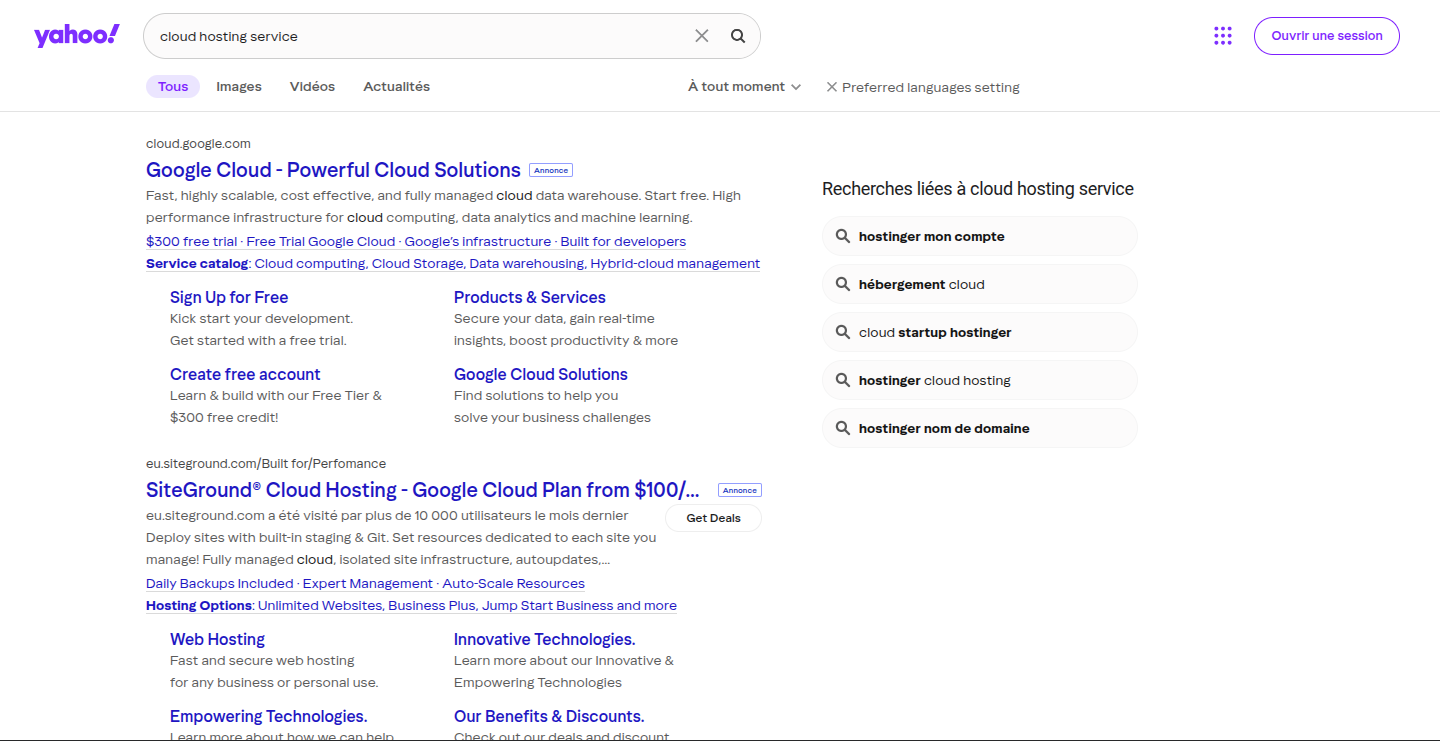1440x741 pixels.
Task: Expand the À tout moment time filter
Action: click(744, 87)
